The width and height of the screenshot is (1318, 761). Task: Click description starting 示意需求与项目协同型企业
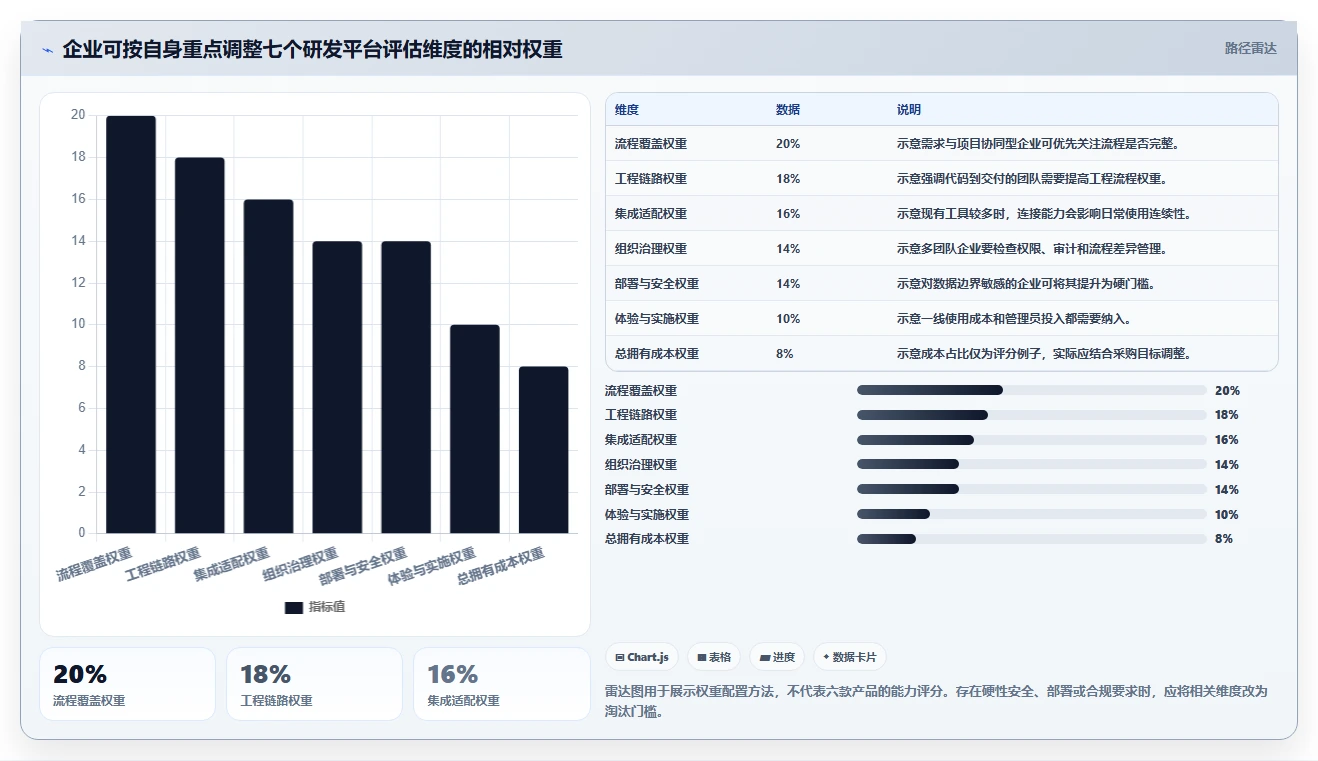1039,143
